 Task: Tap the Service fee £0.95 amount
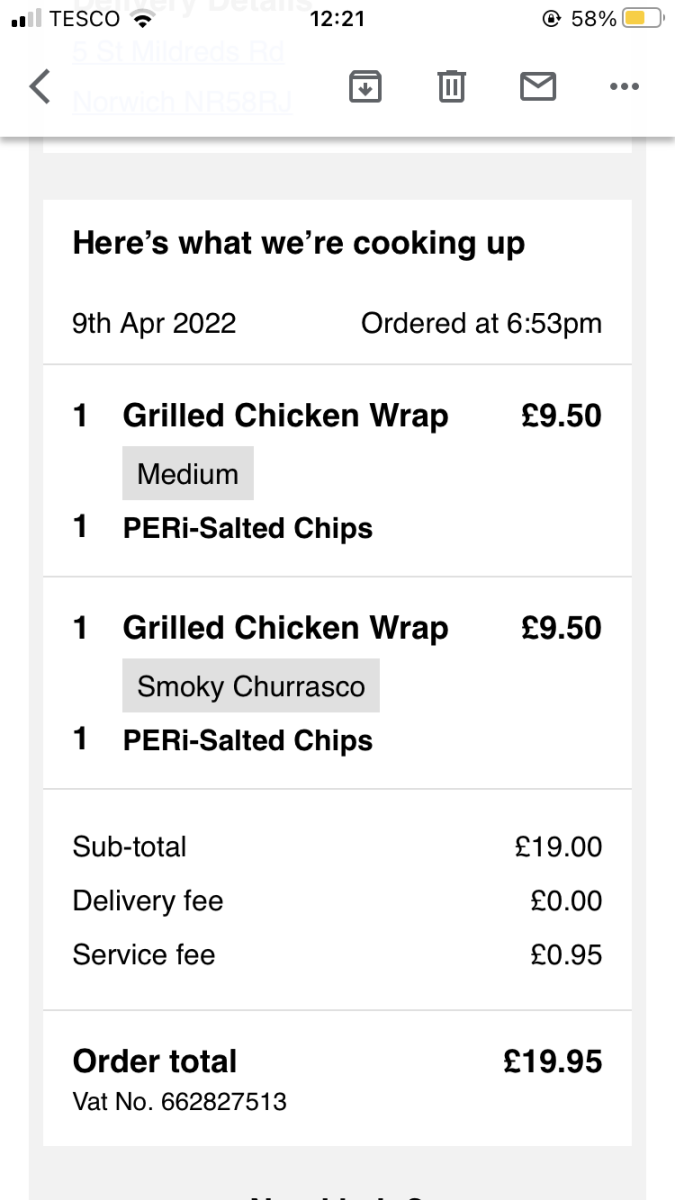566,955
